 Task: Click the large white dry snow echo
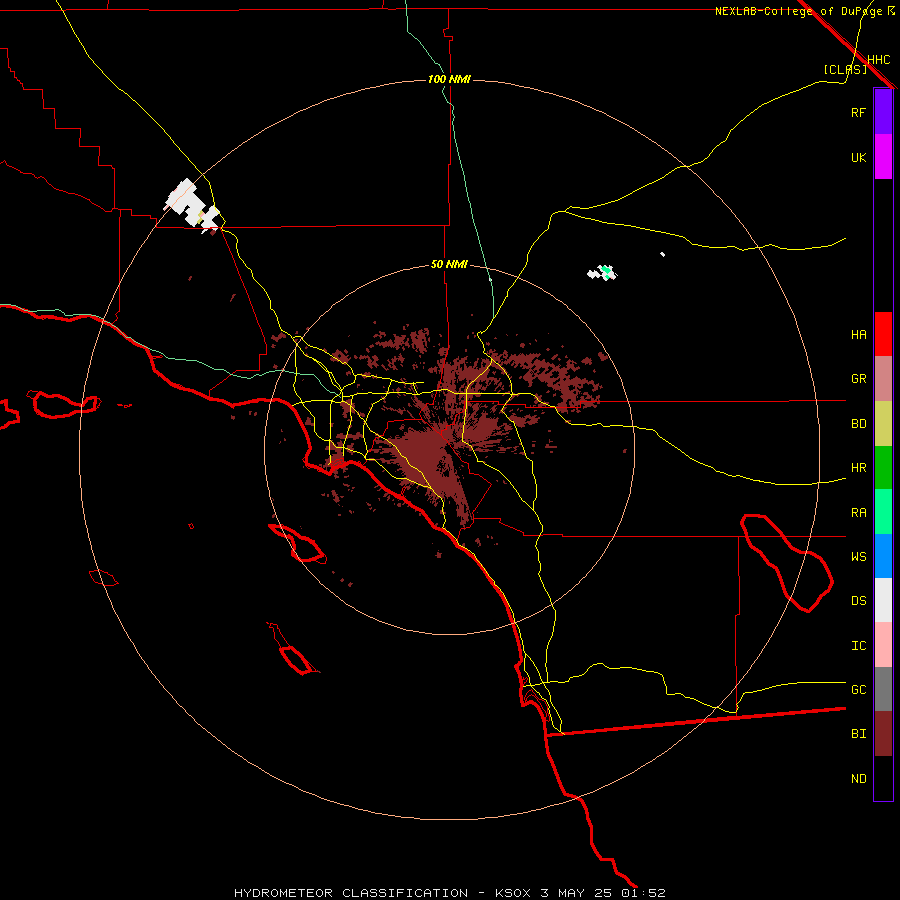pyautogui.click(x=192, y=205)
